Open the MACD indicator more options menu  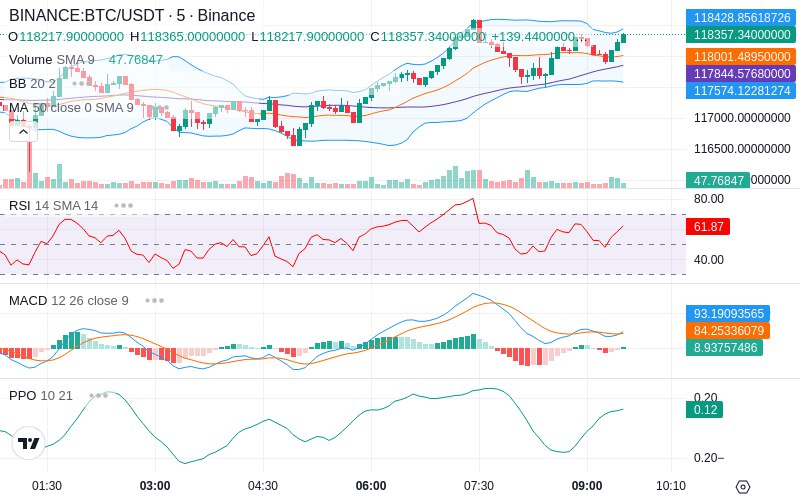click(154, 301)
